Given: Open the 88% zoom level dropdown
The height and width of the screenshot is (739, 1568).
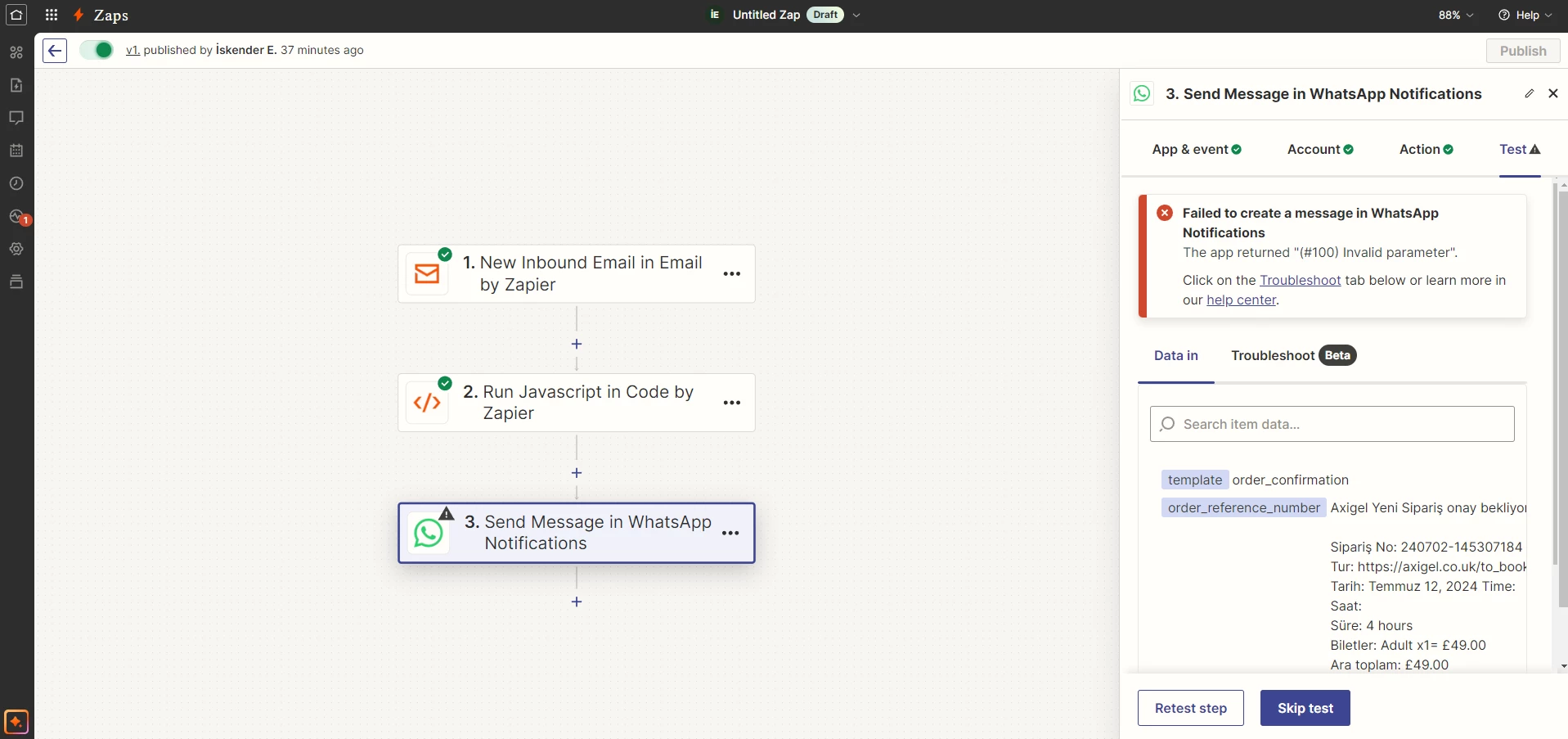Looking at the screenshot, I should coord(1456,15).
